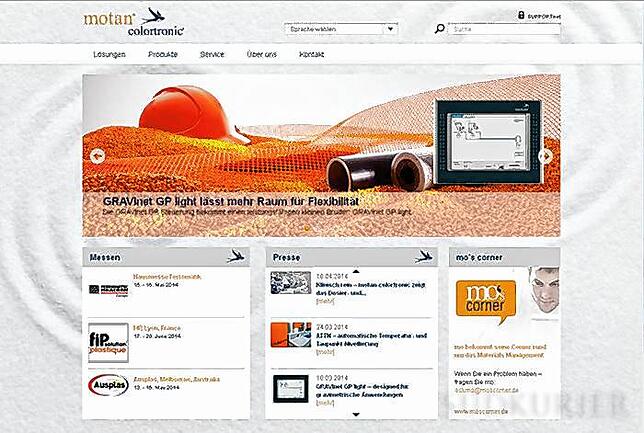Open the Sprache wählen language dropdown
644x433 pixels.
341,29
